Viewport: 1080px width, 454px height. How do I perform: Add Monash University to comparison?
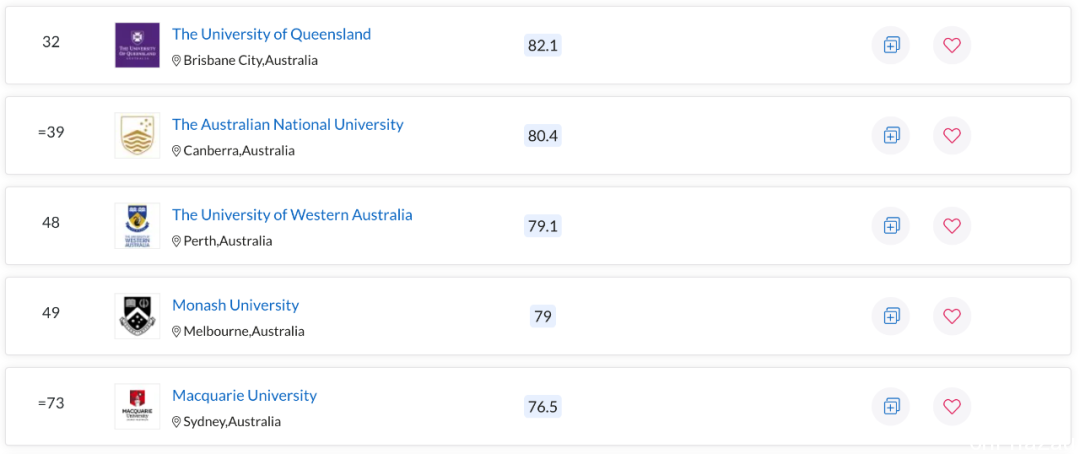coord(891,316)
